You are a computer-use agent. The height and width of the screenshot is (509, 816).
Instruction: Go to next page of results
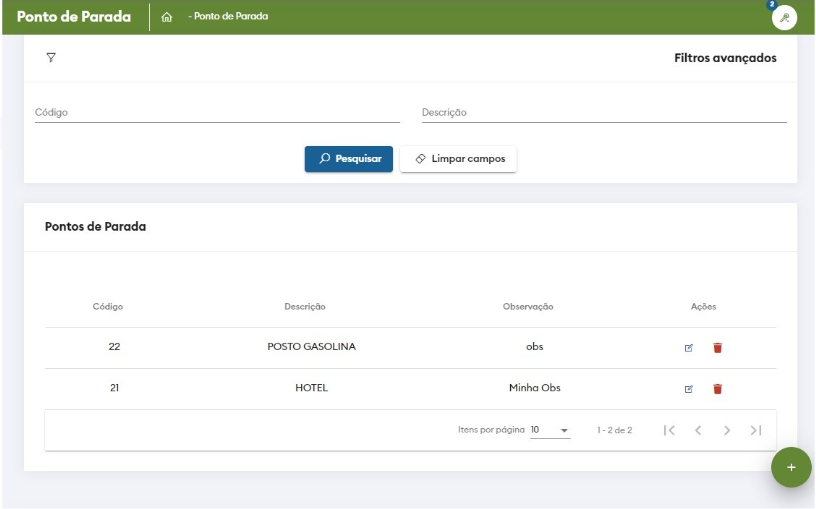click(x=727, y=430)
